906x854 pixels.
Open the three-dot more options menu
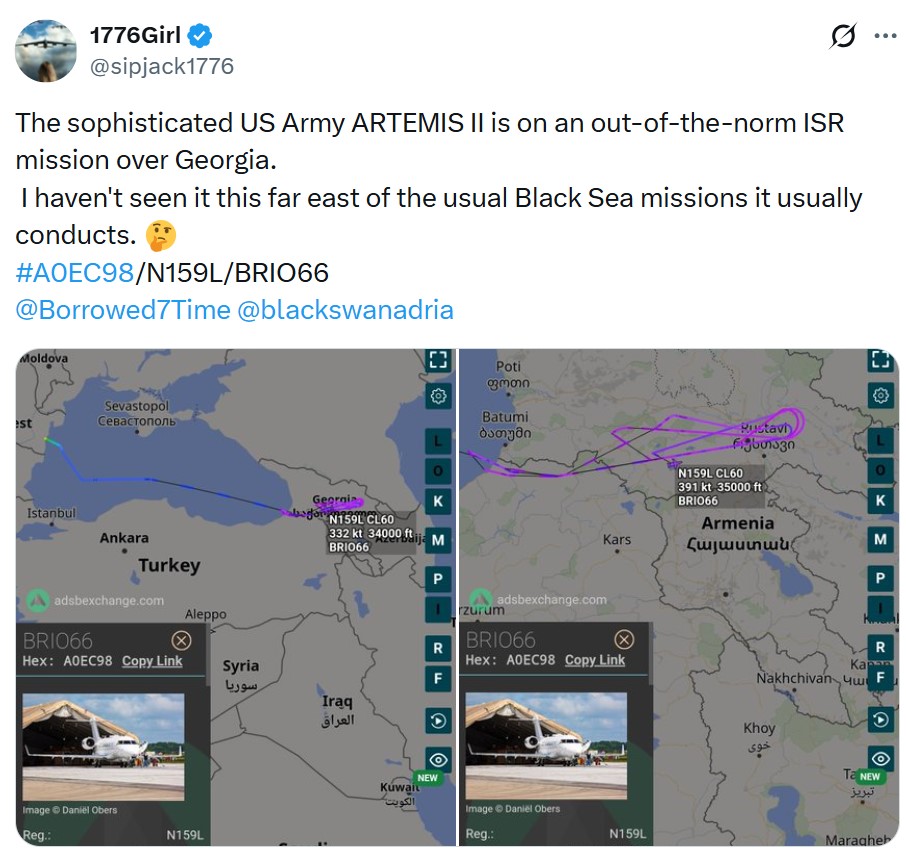coord(885,36)
